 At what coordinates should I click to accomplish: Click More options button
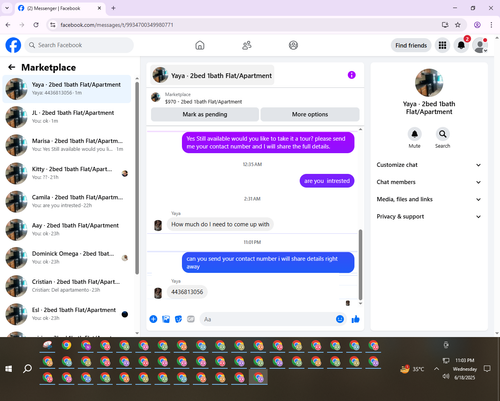click(310, 114)
